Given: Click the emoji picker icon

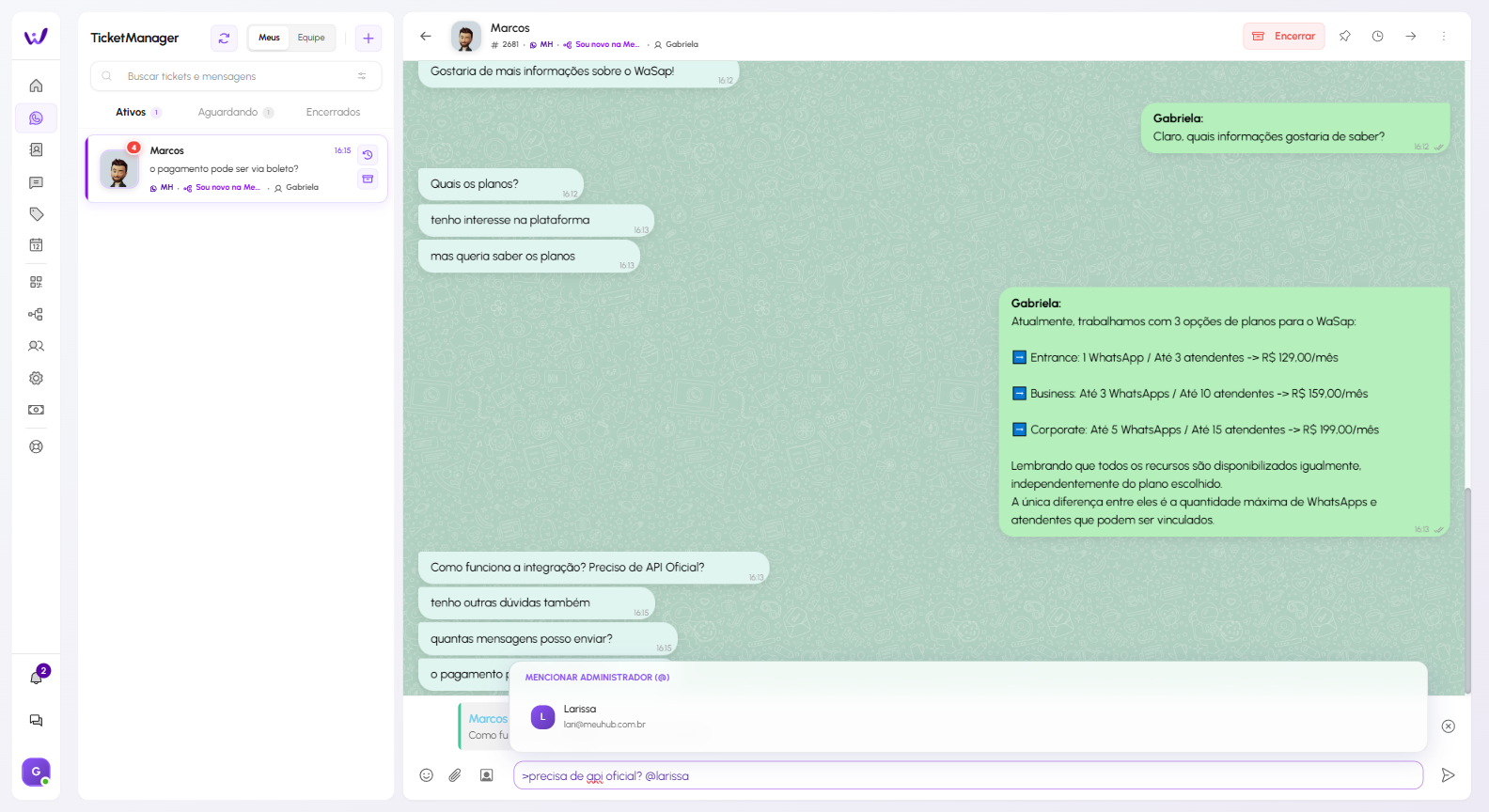Looking at the screenshot, I should 426,775.
